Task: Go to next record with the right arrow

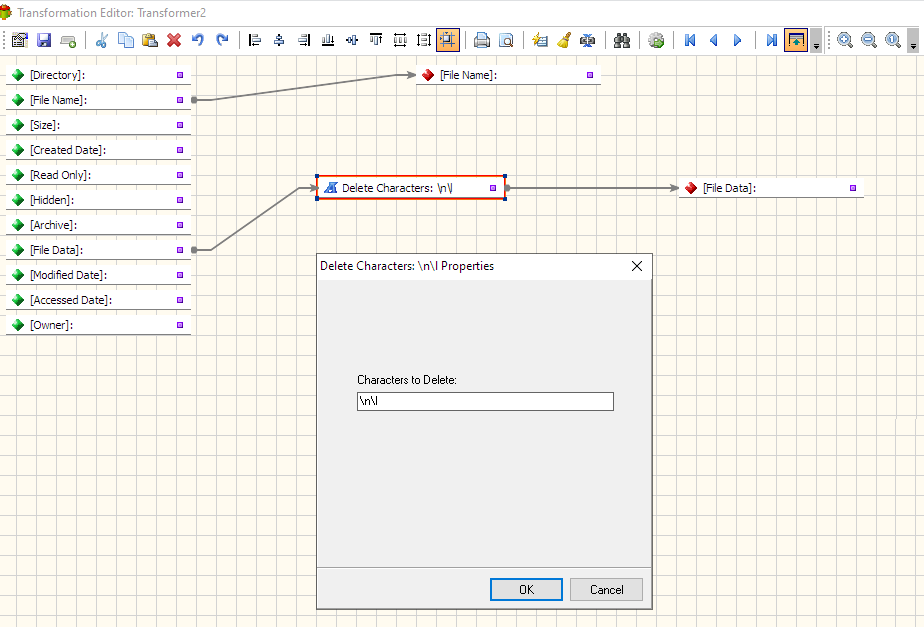Action: coord(737,40)
